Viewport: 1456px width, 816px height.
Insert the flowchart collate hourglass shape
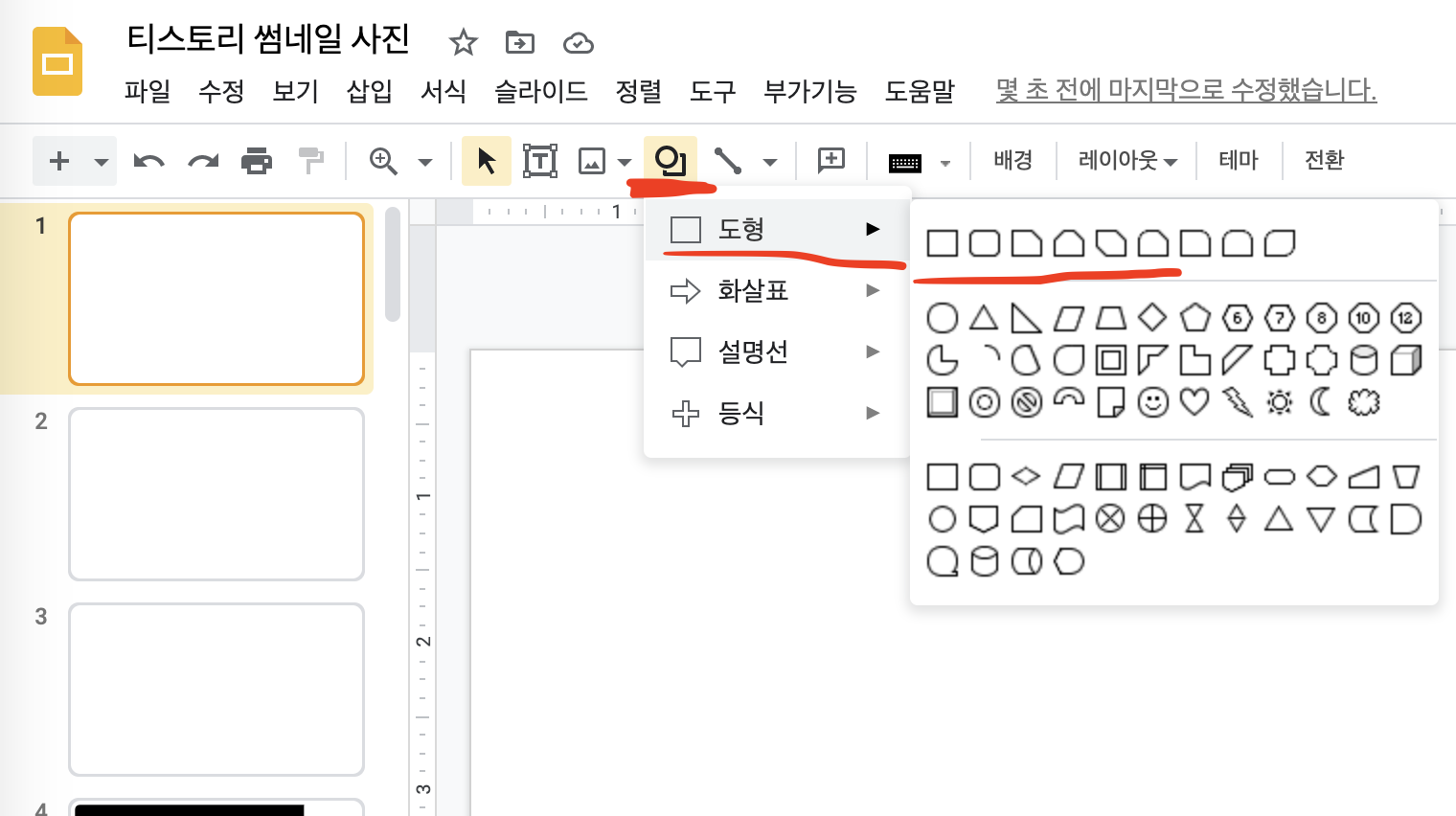(1194, 519)
